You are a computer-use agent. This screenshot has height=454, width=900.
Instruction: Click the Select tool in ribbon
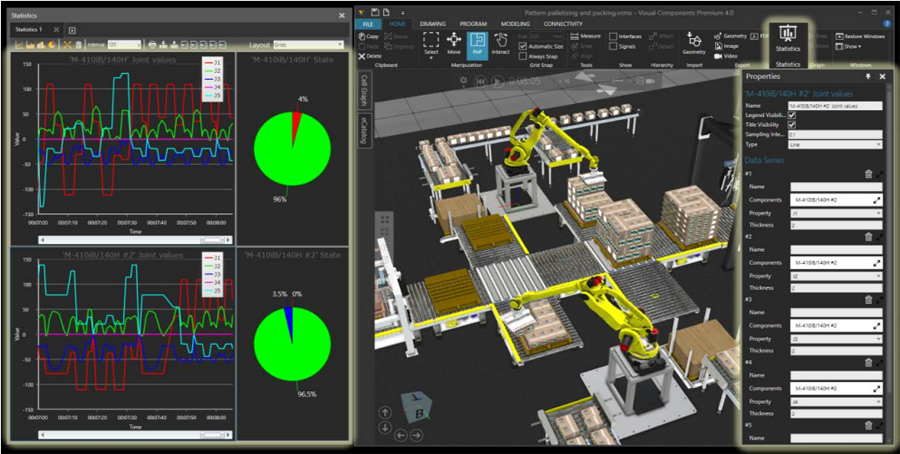click(431, 43)
